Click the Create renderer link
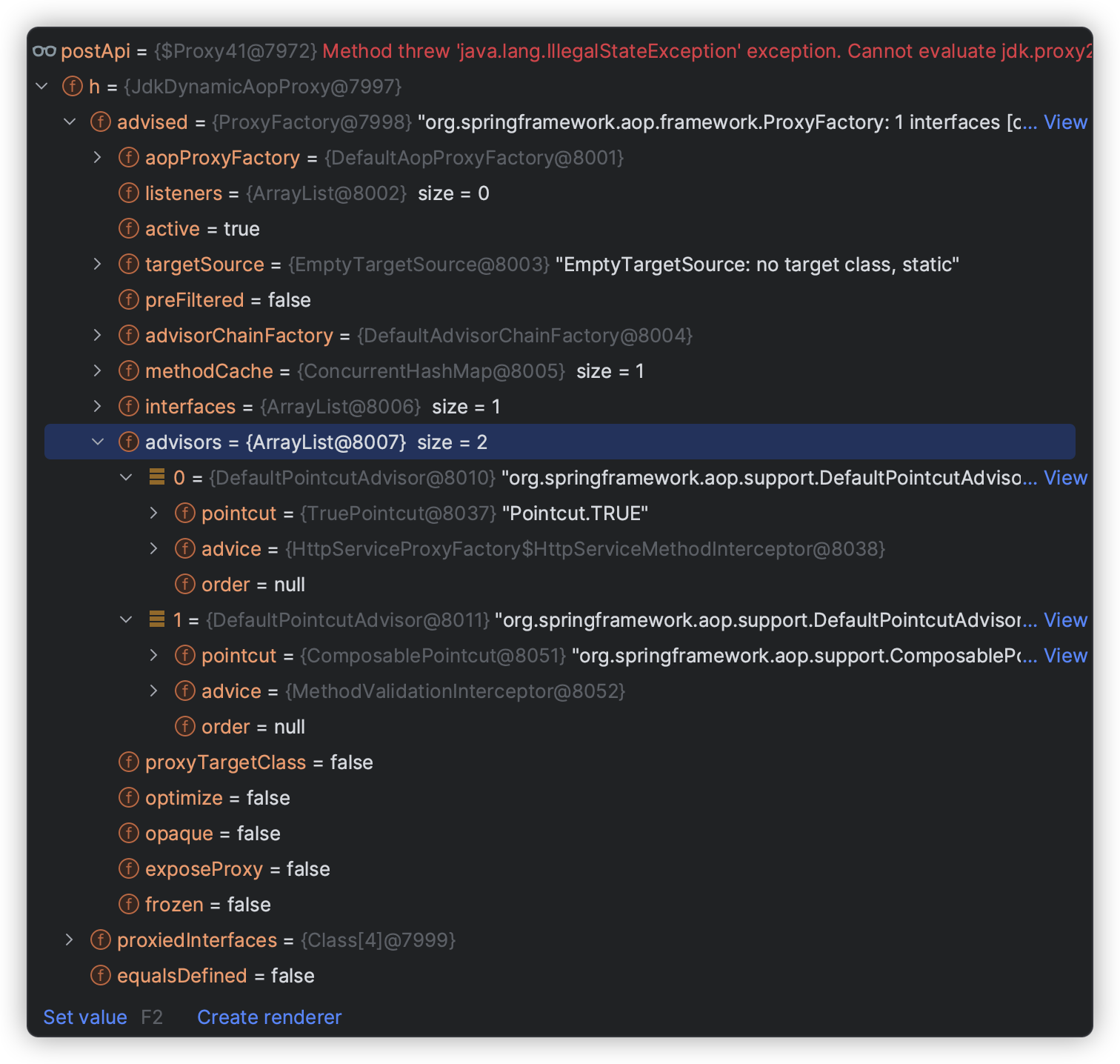1120x1064 pixels. [270, 1017]
